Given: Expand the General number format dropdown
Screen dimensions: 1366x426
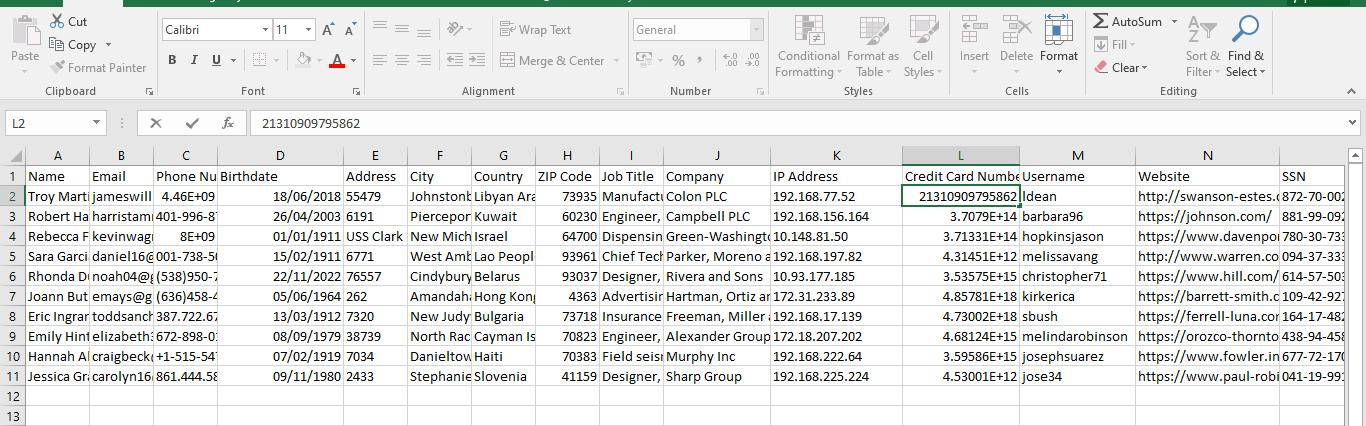Looking at the screenshot, I should click(756, 30).
